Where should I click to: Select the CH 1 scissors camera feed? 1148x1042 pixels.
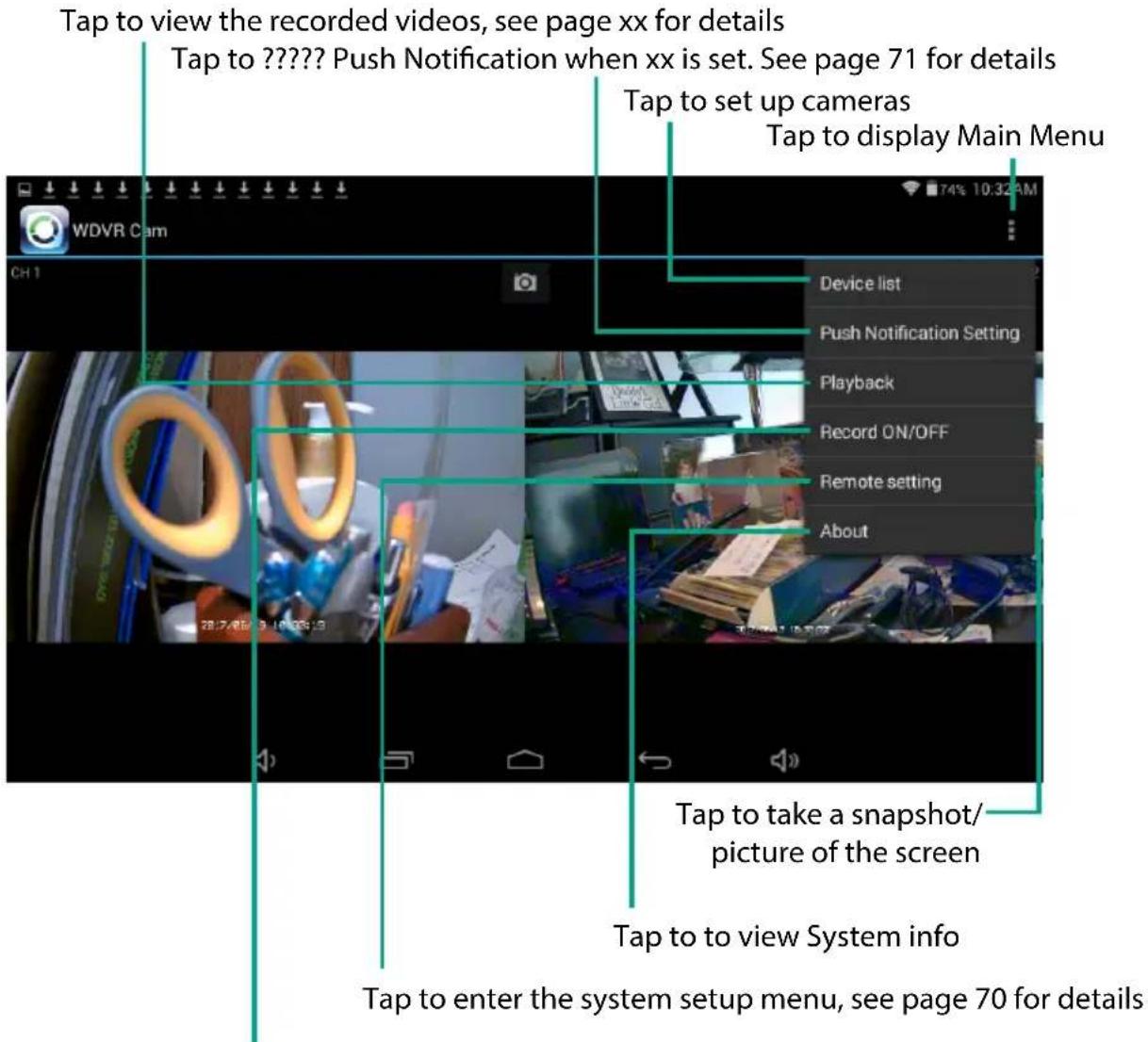click(265, 497)
